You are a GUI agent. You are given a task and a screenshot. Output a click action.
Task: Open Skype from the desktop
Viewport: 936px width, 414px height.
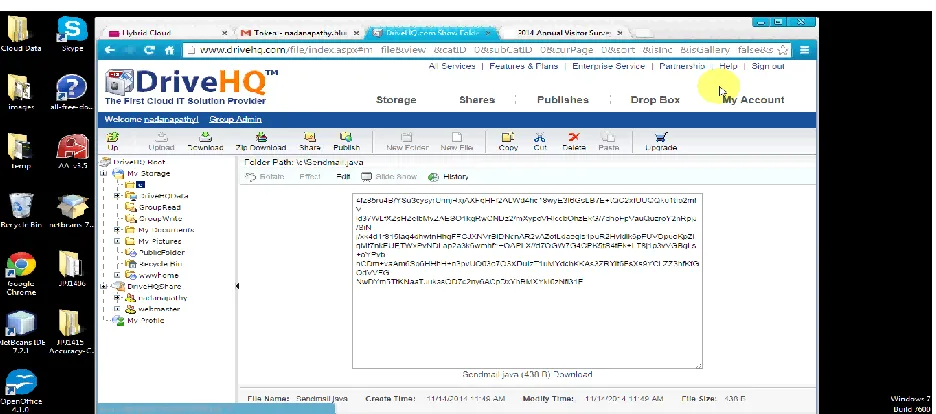point(72,34)
